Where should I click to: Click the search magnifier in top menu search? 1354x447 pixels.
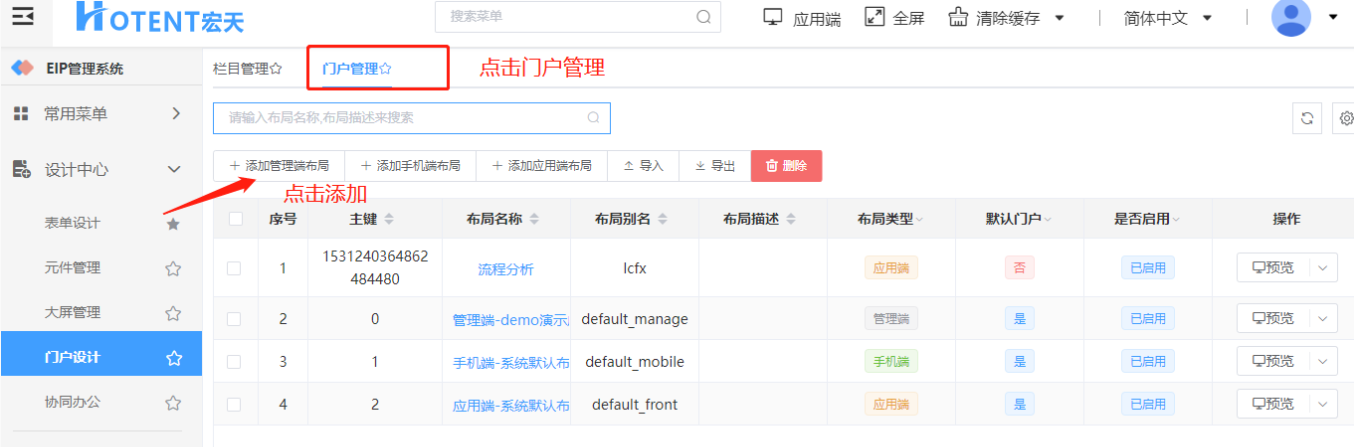tap(703, 16)
